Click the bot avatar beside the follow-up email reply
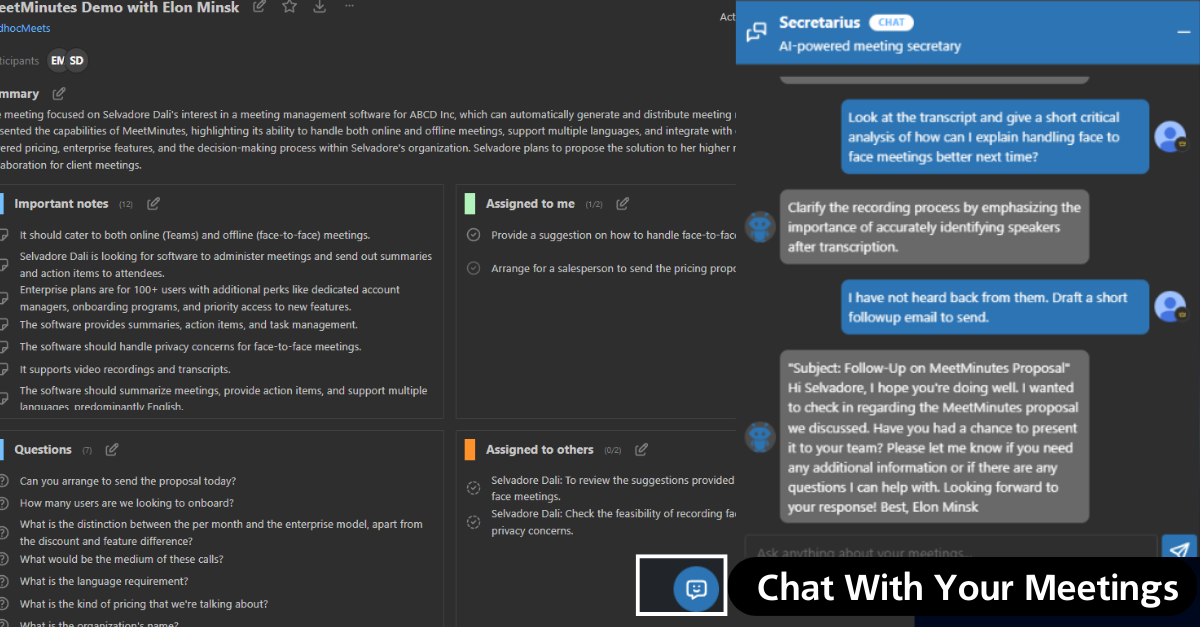 point(762,437)
